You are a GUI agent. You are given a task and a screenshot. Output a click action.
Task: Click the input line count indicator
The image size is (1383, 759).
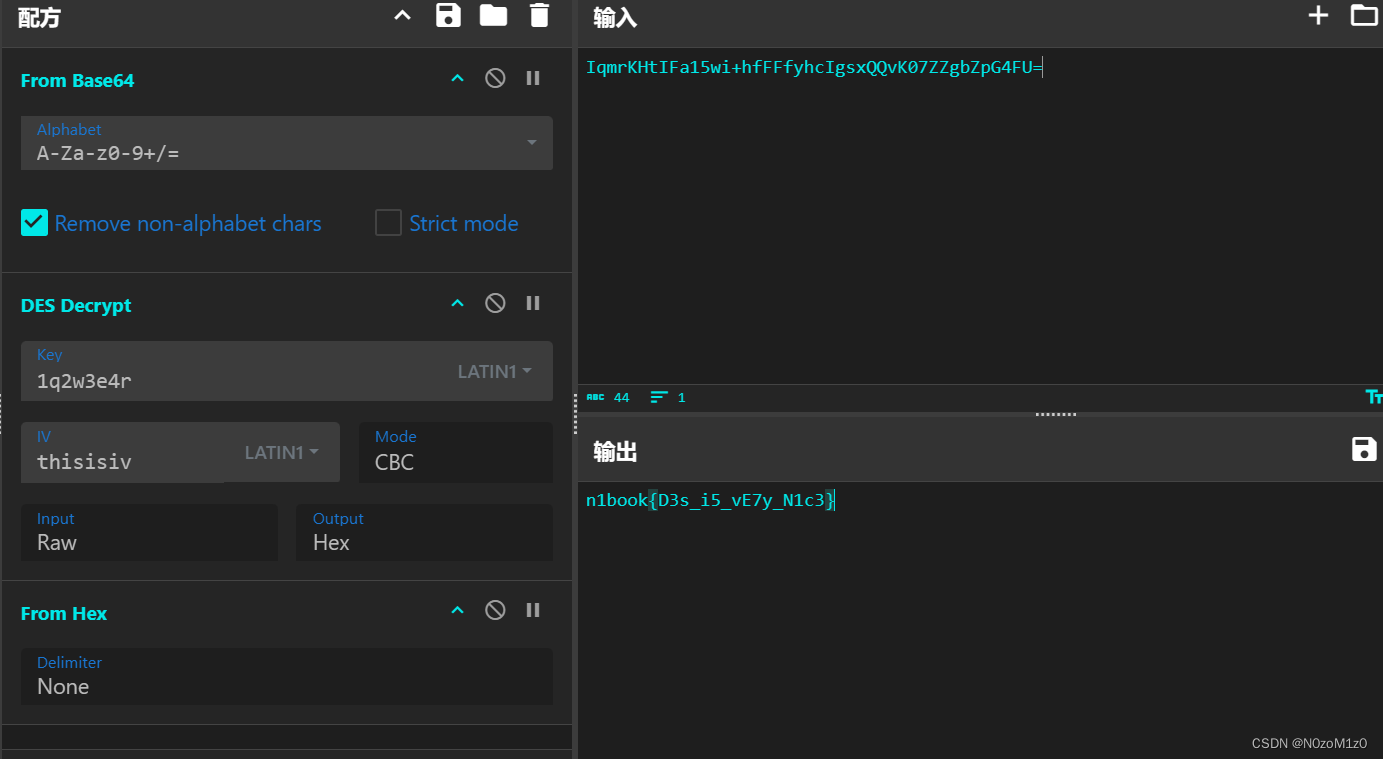668,397
